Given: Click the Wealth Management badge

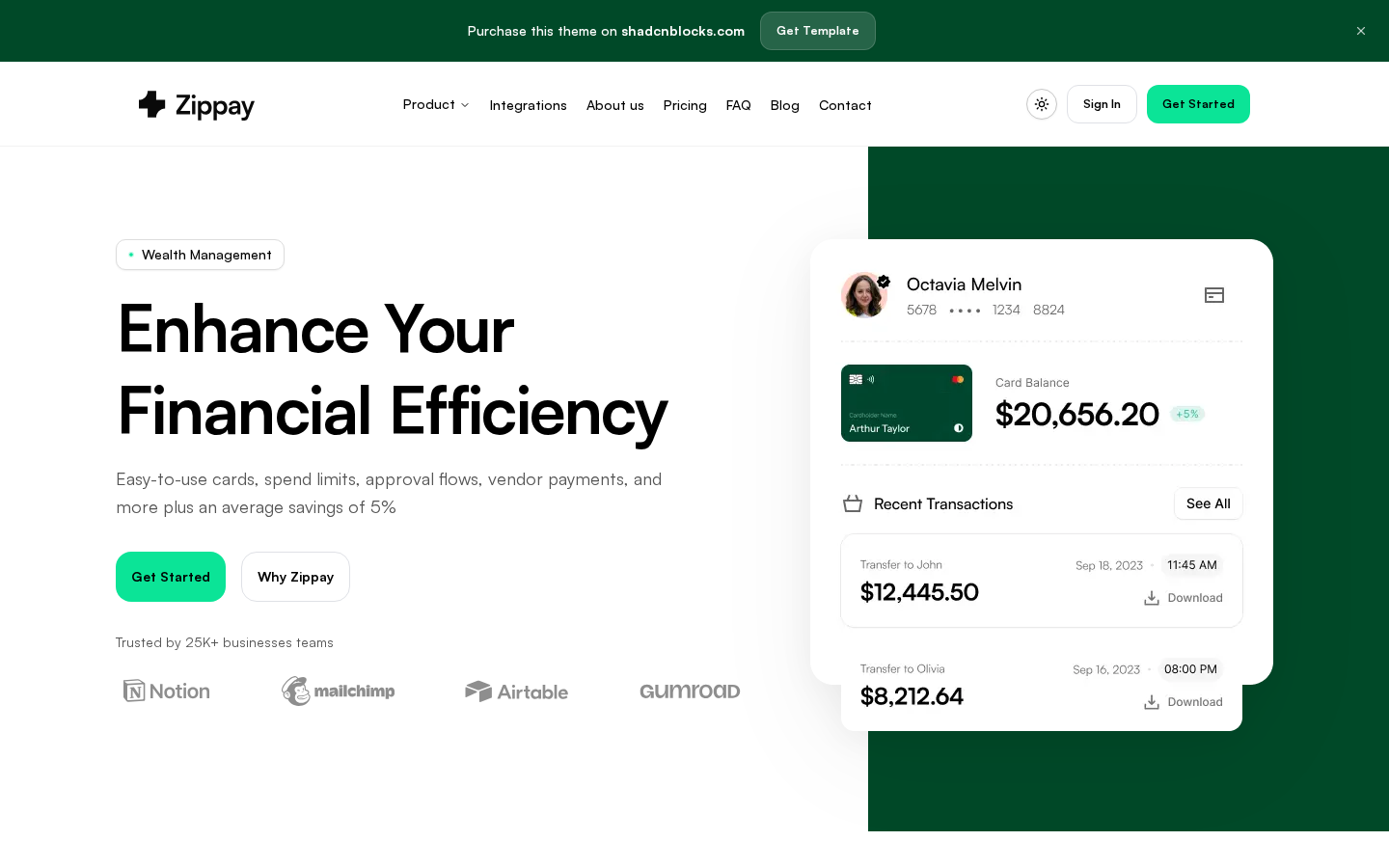Looking at the screenshot, I should [200, 255].
